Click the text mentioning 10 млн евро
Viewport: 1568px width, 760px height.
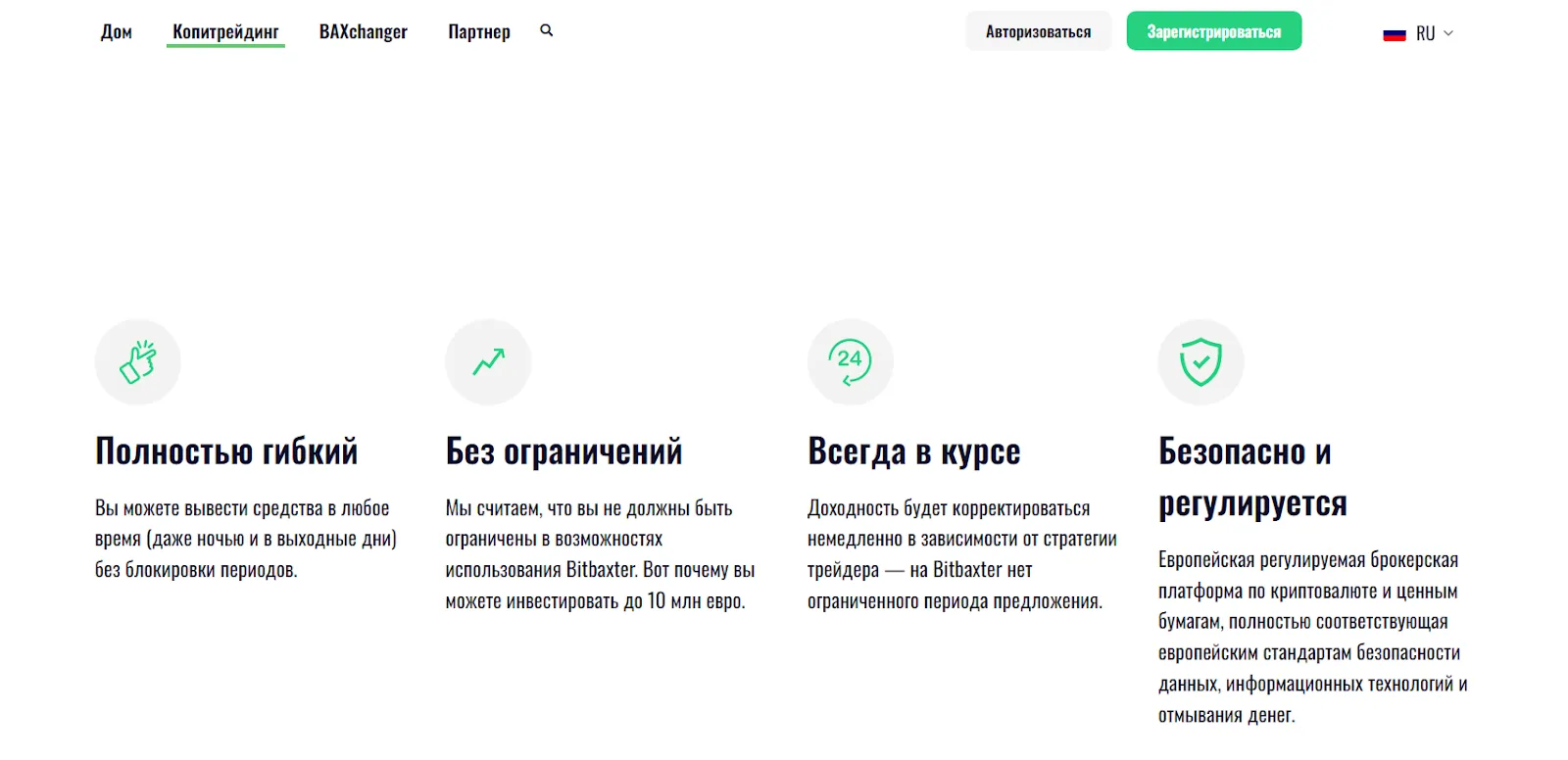[x=600, y=554]
